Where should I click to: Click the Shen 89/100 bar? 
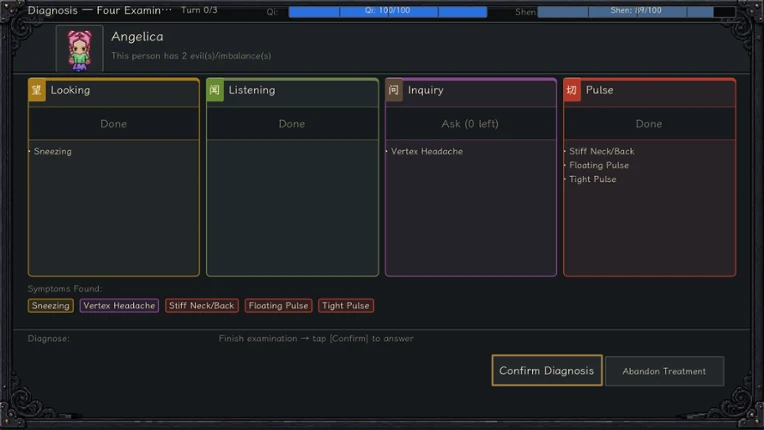click(636, 12)
